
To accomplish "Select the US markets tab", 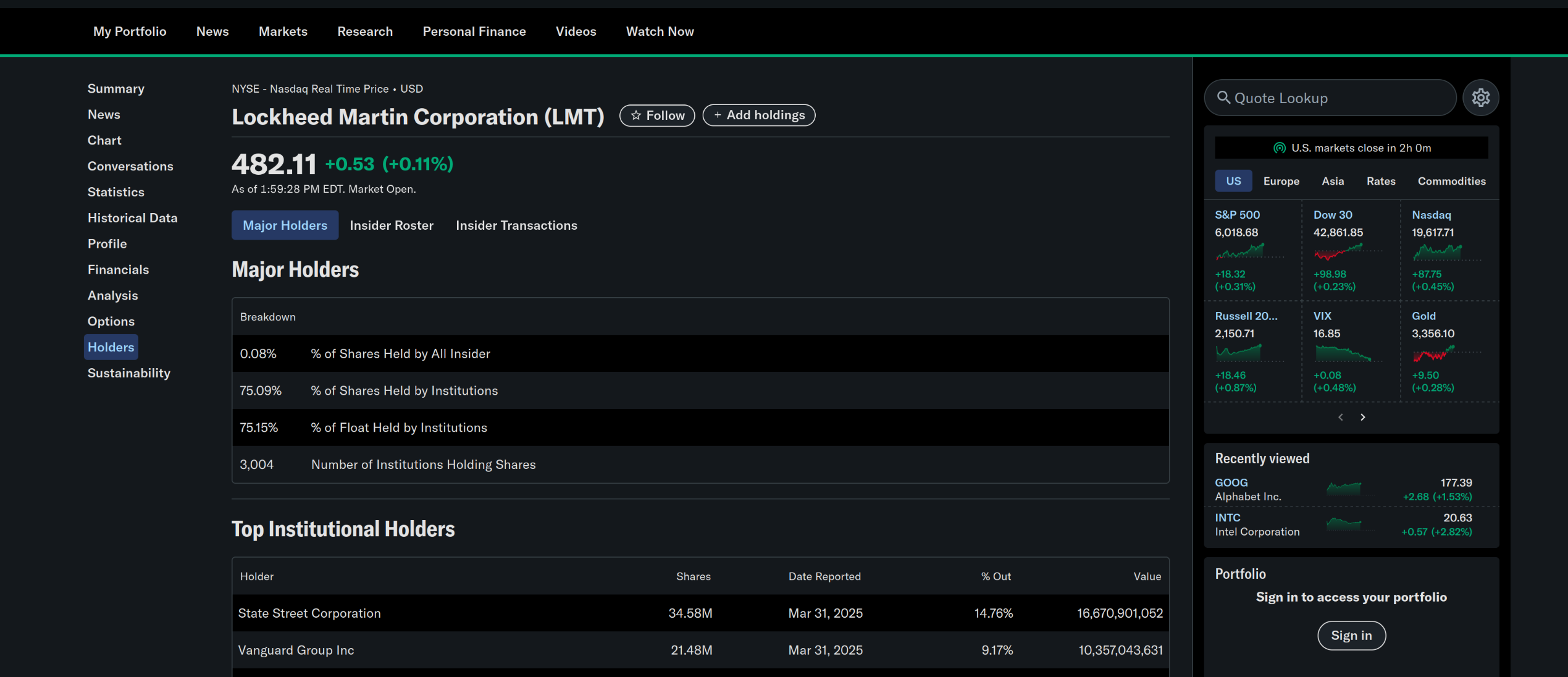I will [x=1233, y=181].
